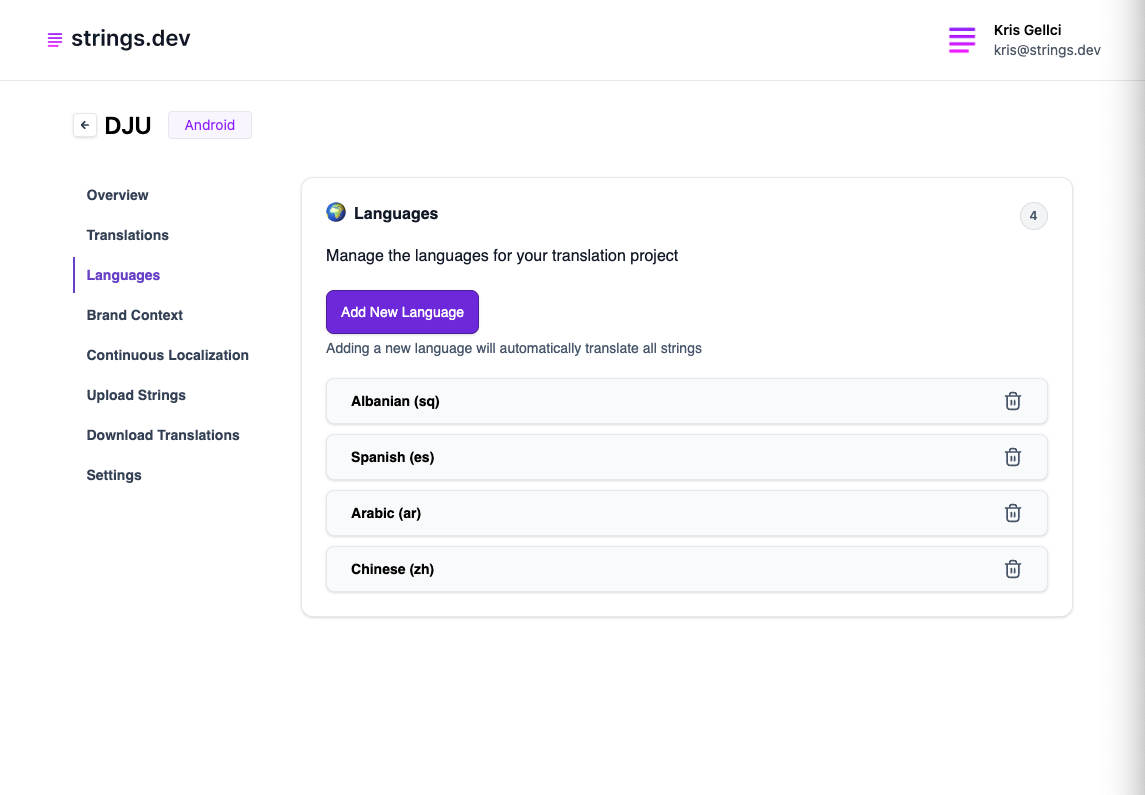Screen dimensions: 1145x795
Task: Open project Settings in sidebar
Action: 114,475
